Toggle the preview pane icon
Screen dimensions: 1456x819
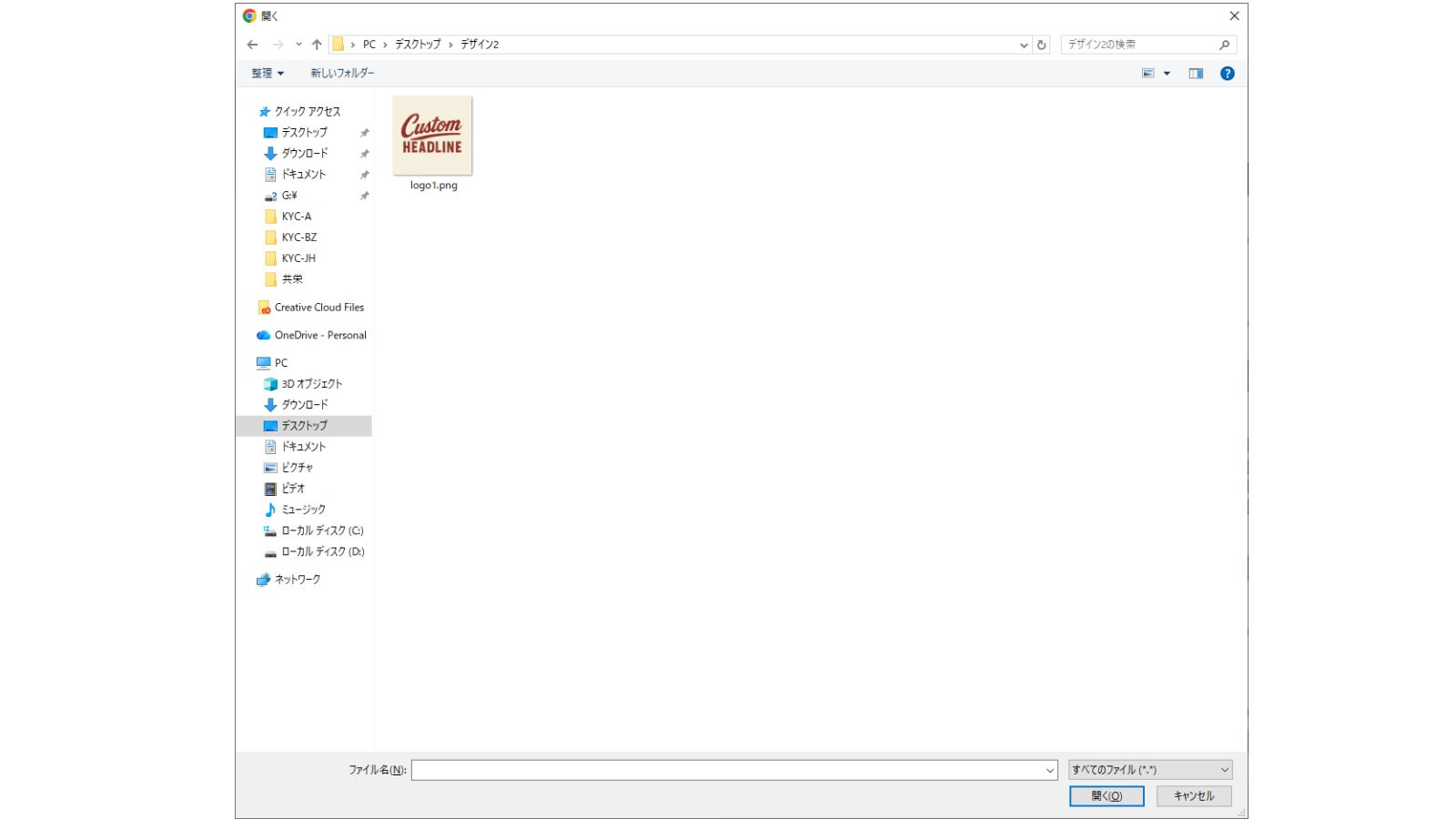1196,74
